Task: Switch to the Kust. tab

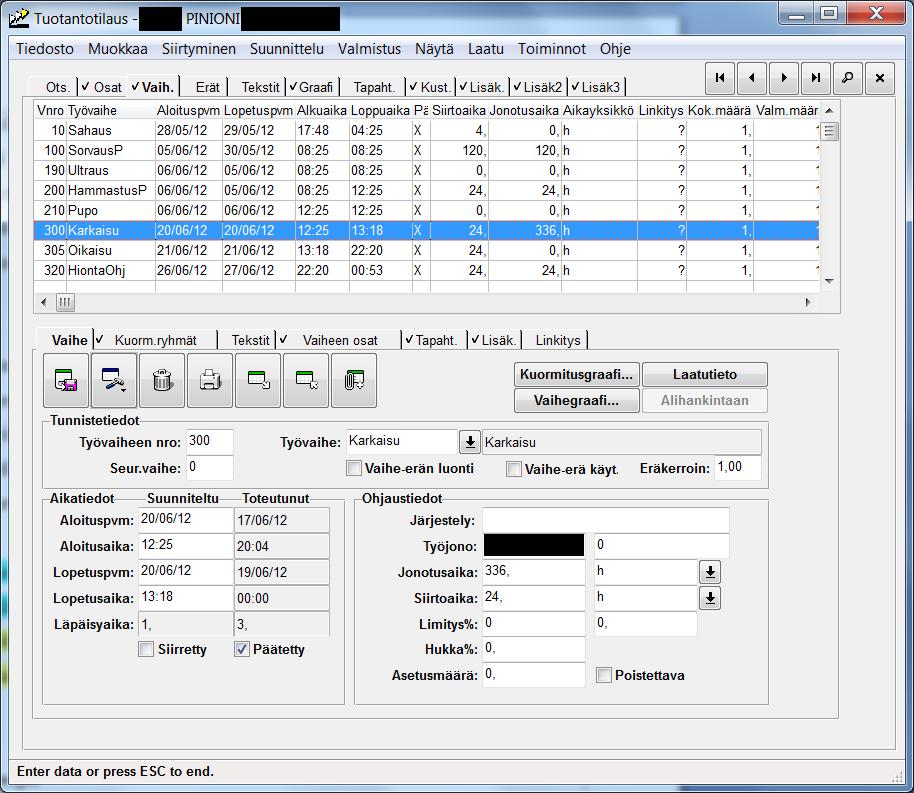Action: (431, 87)
